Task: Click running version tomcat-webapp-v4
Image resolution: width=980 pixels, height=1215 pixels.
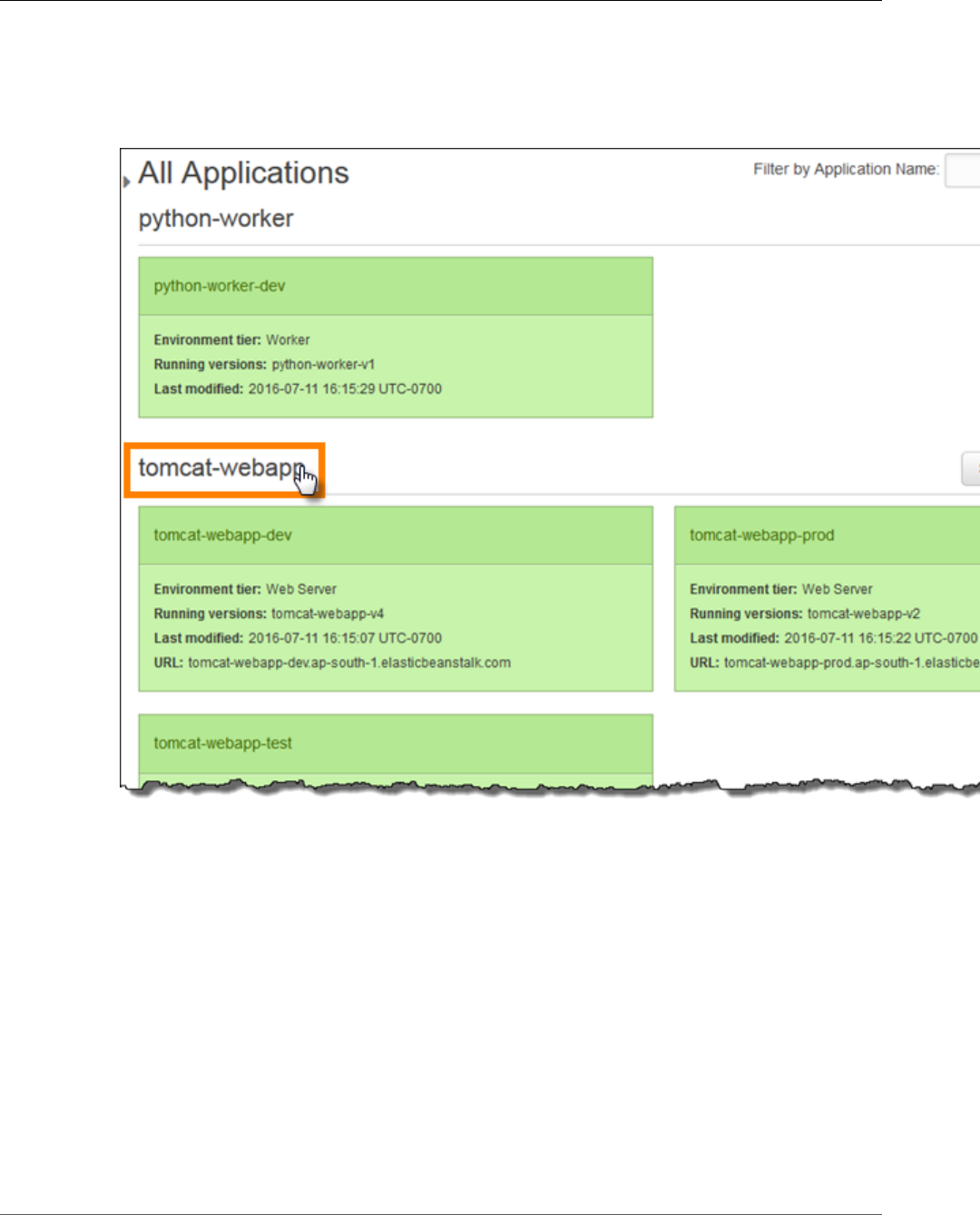Action: point(328,614)
